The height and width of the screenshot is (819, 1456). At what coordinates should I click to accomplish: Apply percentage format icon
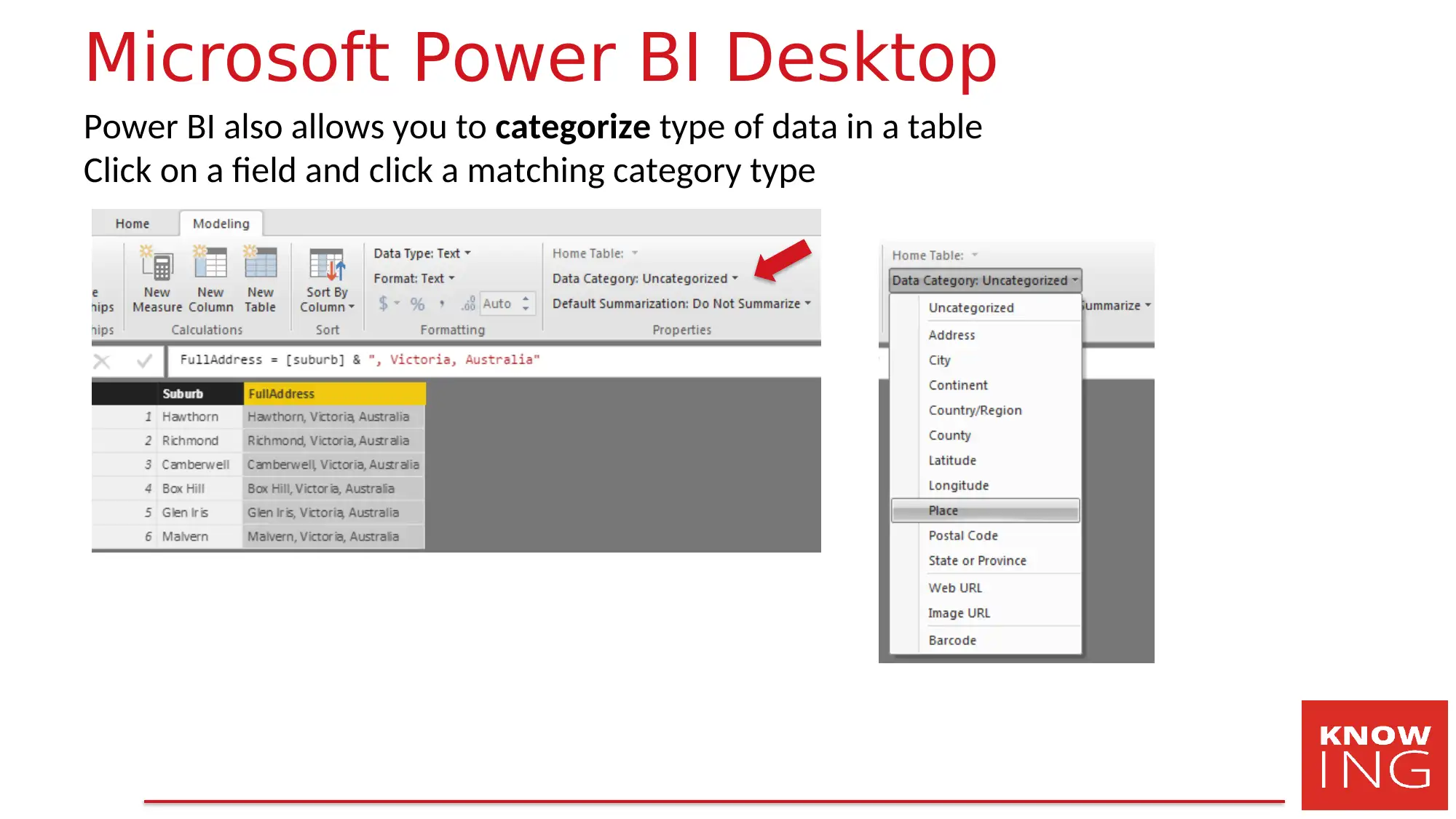417,304
